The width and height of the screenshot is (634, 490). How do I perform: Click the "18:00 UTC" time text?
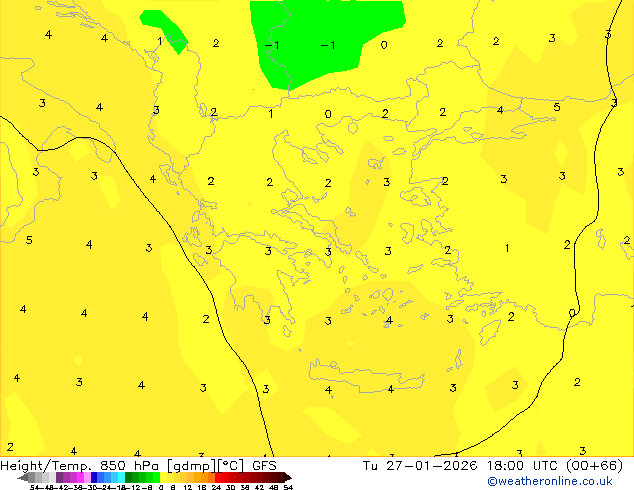pos(523,466)
